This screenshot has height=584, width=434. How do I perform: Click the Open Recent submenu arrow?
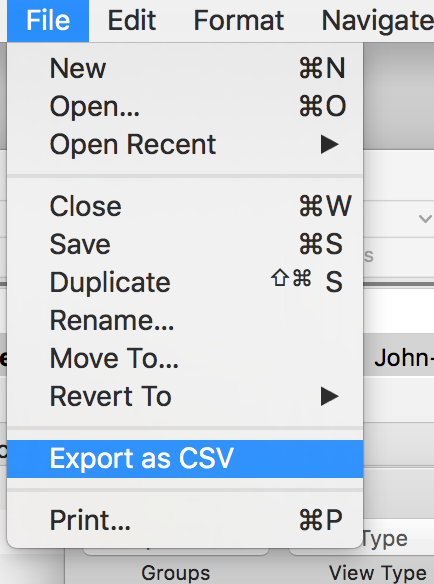(329, 145)
